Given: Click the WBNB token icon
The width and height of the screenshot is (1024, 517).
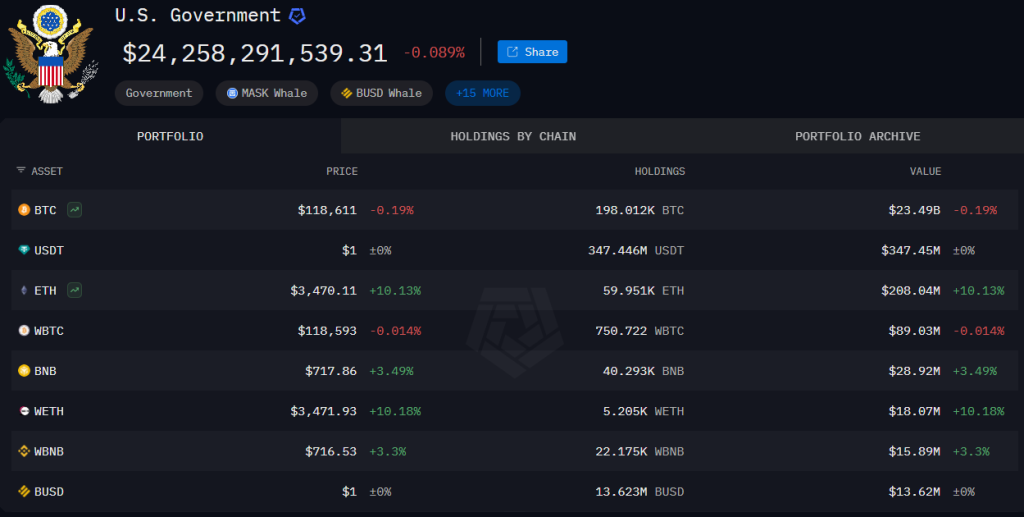Looking at the screenshot, I should tap(24, 451).
